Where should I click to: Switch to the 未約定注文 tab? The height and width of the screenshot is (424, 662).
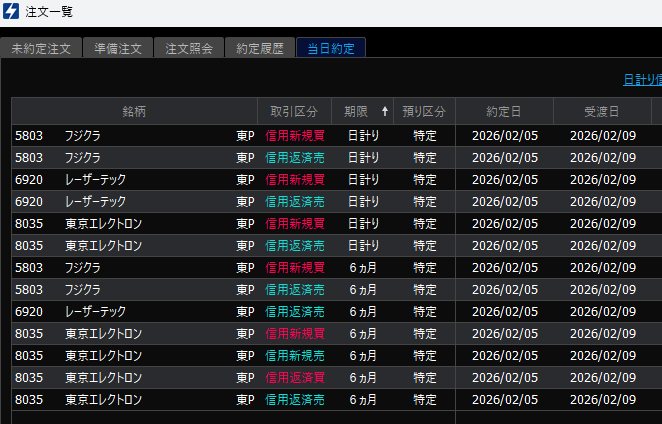click(x=41, y=48)
